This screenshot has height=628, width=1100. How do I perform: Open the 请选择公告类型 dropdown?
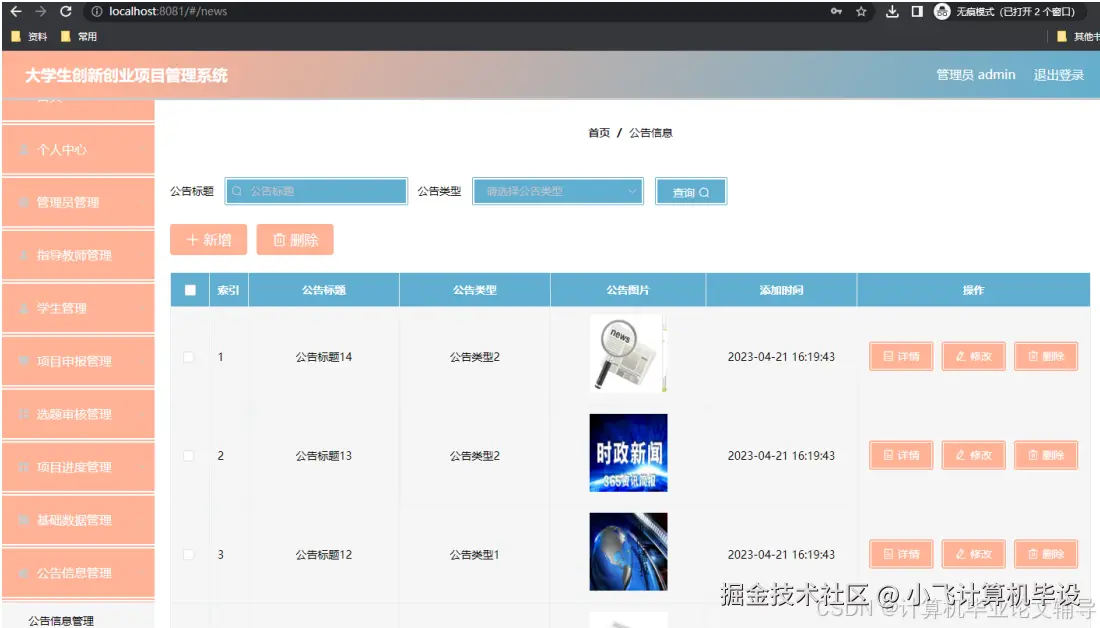pos(557,190)
